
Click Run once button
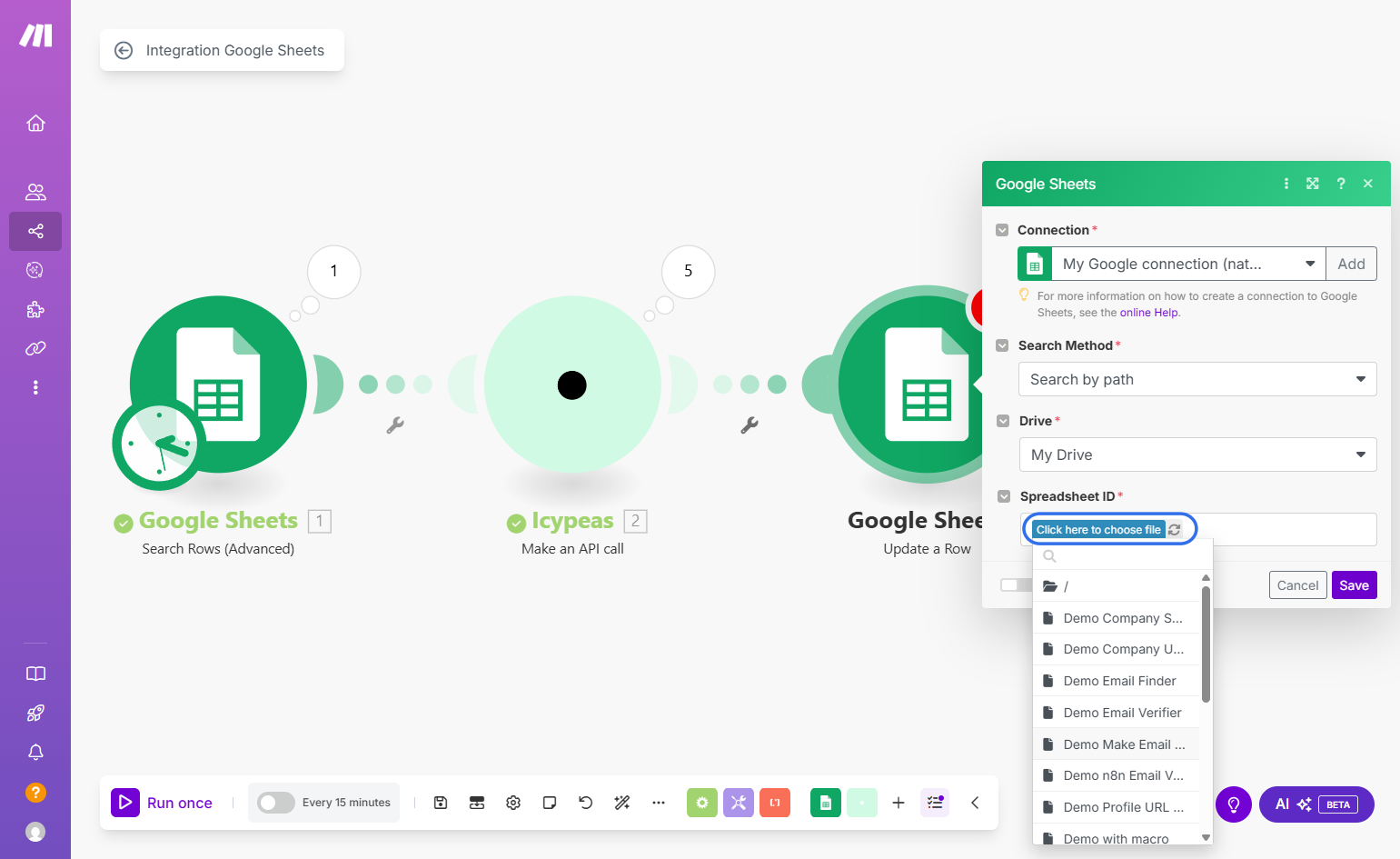162,803
